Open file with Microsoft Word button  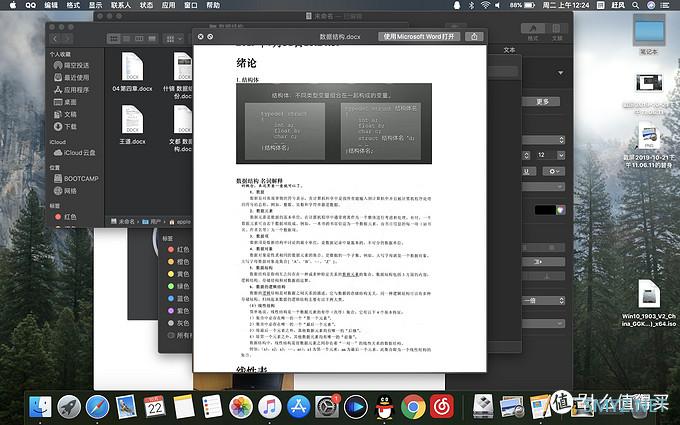(418, 36)
